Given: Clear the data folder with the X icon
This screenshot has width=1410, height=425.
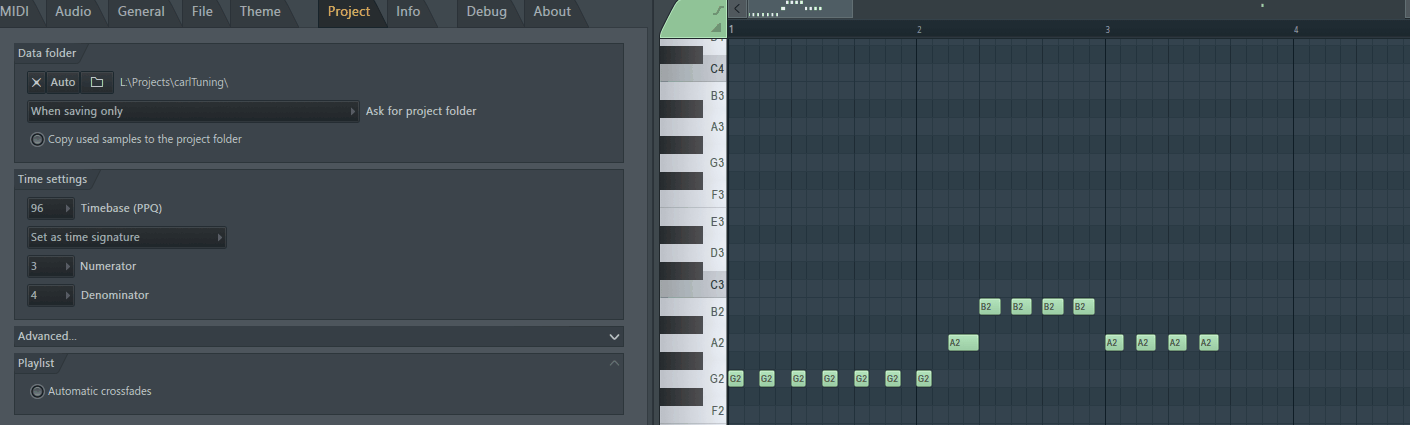Looking at the screenshot, I should pos(37,82).
